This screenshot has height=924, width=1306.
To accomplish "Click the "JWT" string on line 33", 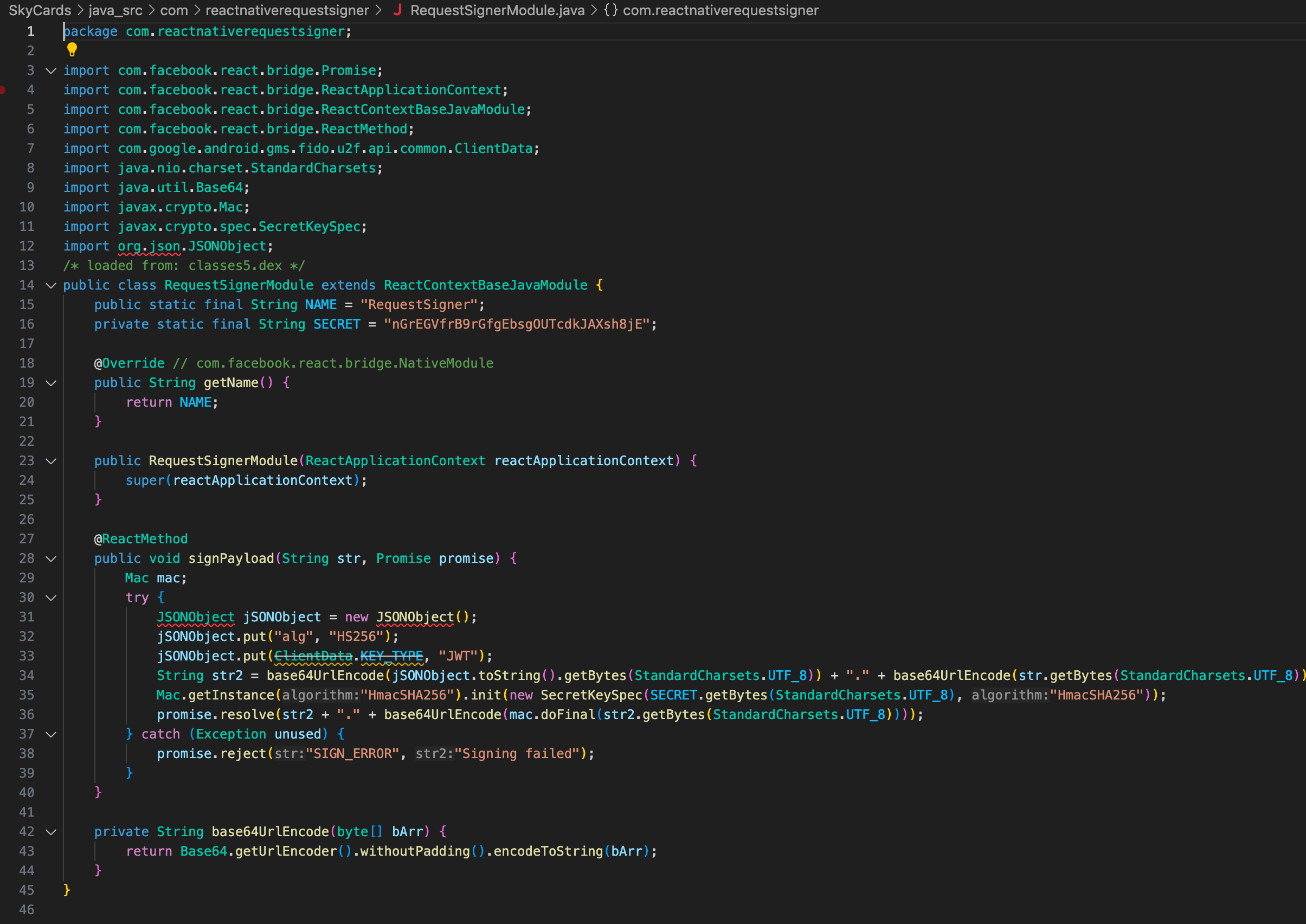I will pos(458,656).
